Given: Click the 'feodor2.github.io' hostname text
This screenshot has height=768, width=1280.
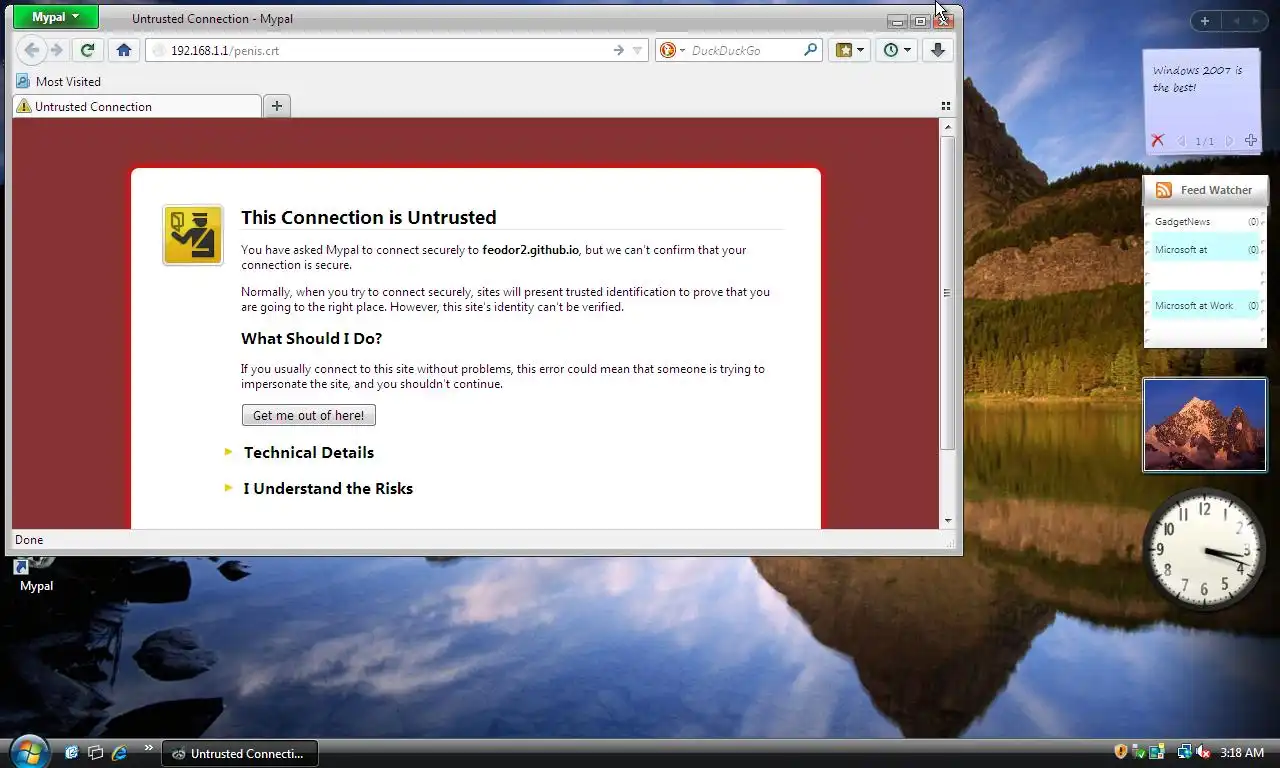Looking at the screenshot, I should point(530,250).
